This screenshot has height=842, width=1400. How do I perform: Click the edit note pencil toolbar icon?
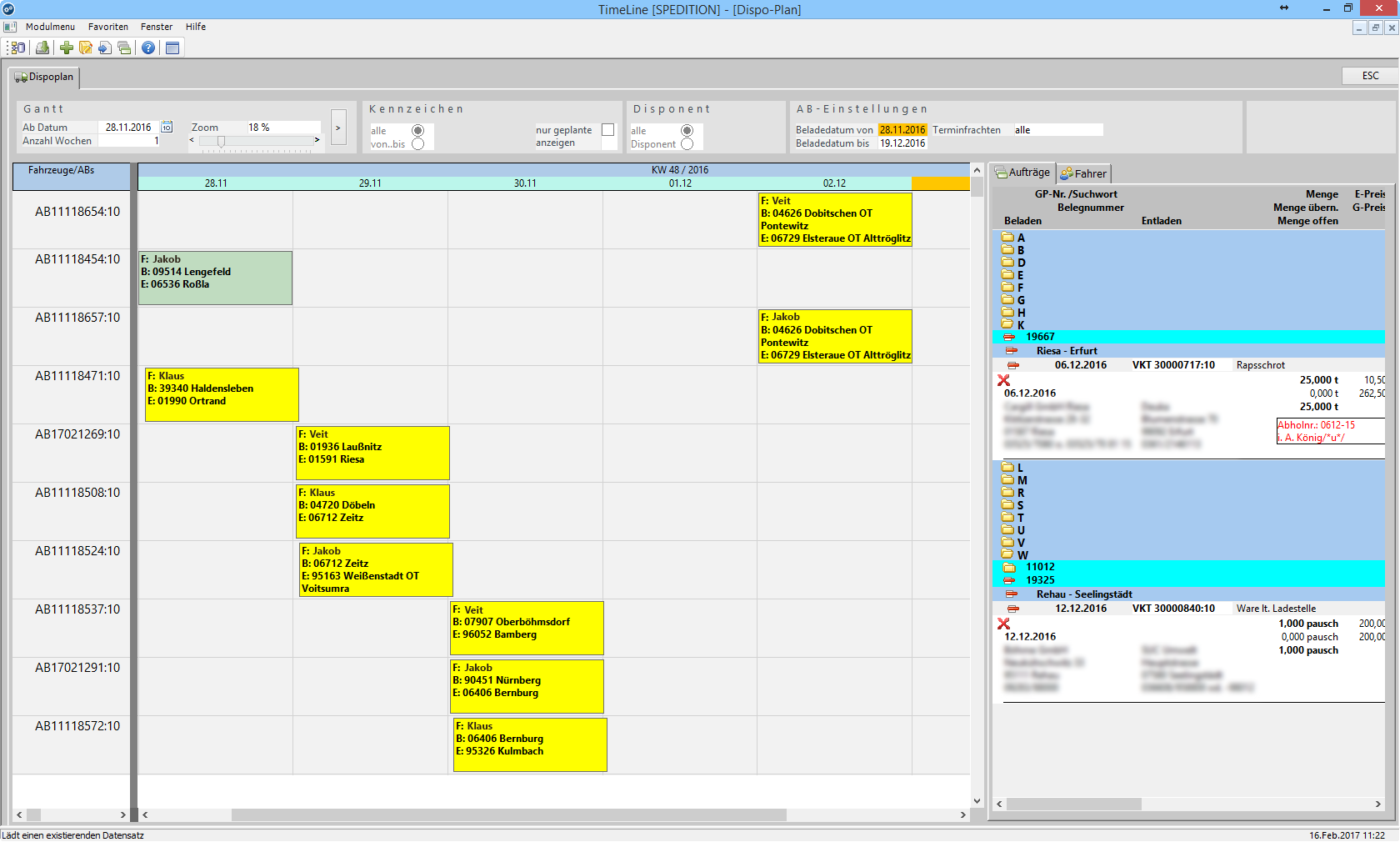(x=86, y=48)
